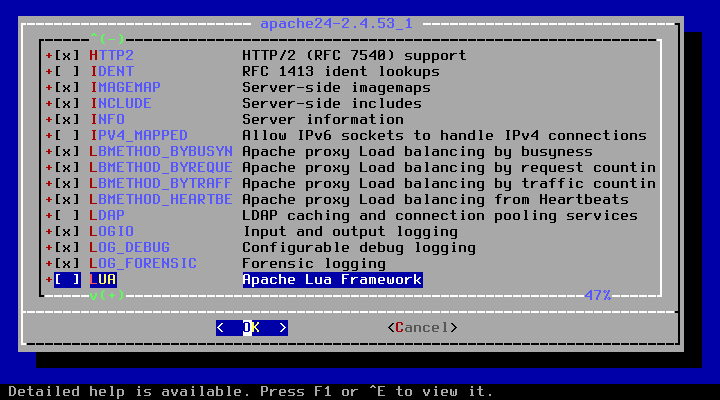Click 'Server information' description
Image resolution: width=720 pixels, height=400 pixels.
tap(323, 120)
